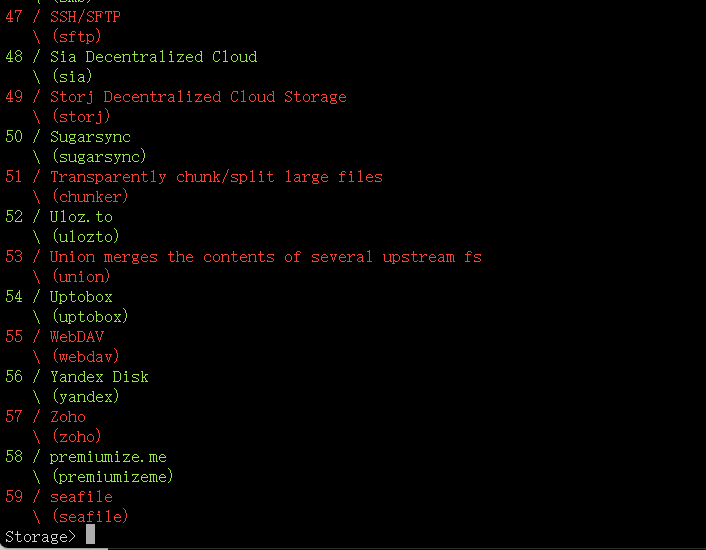Click the Storage> prompt input cursor
Screen dimensions: 706x550
point(91,534)
